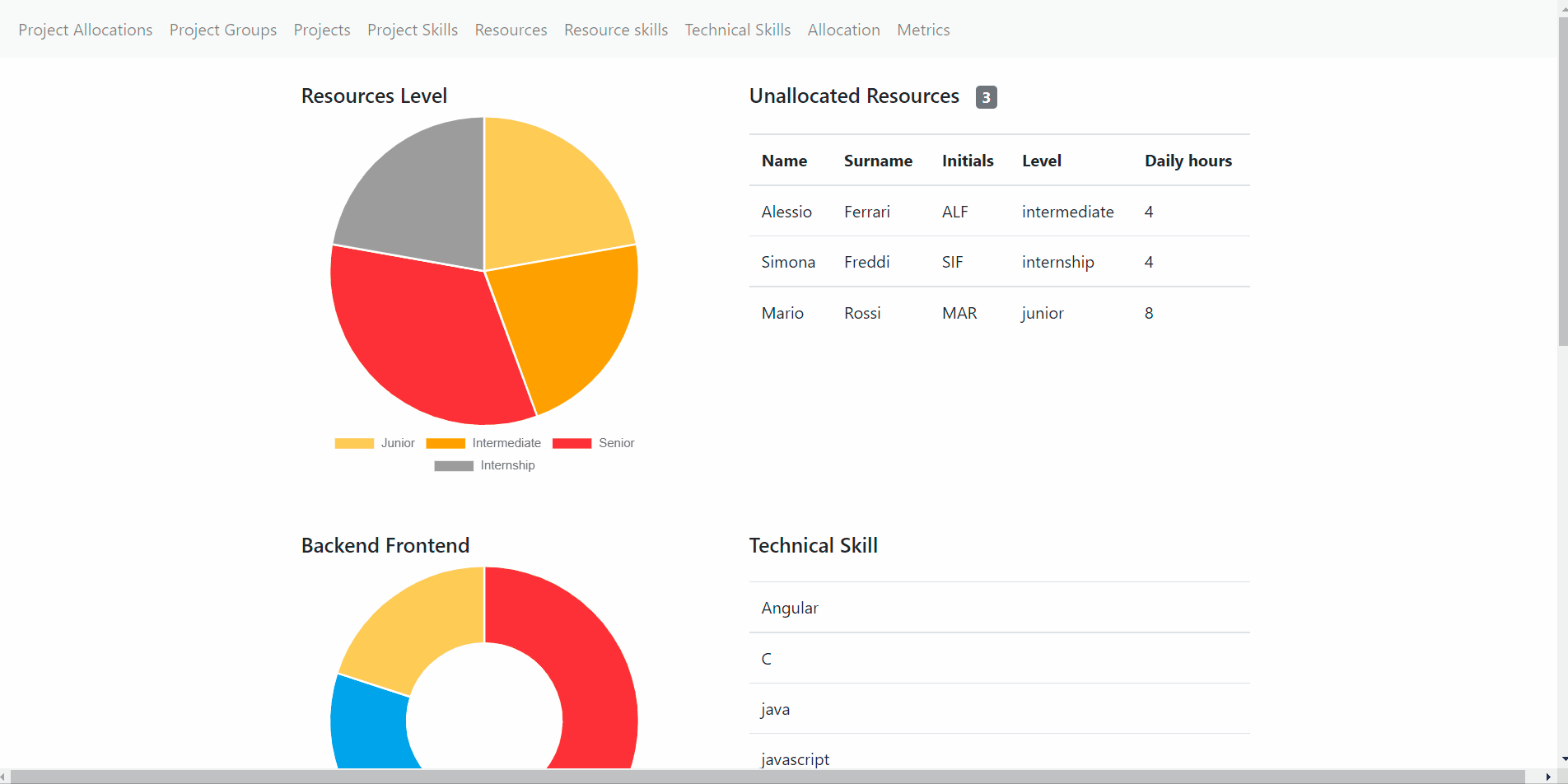Open Resource skills from the navbar

click(x=615, y=30)
